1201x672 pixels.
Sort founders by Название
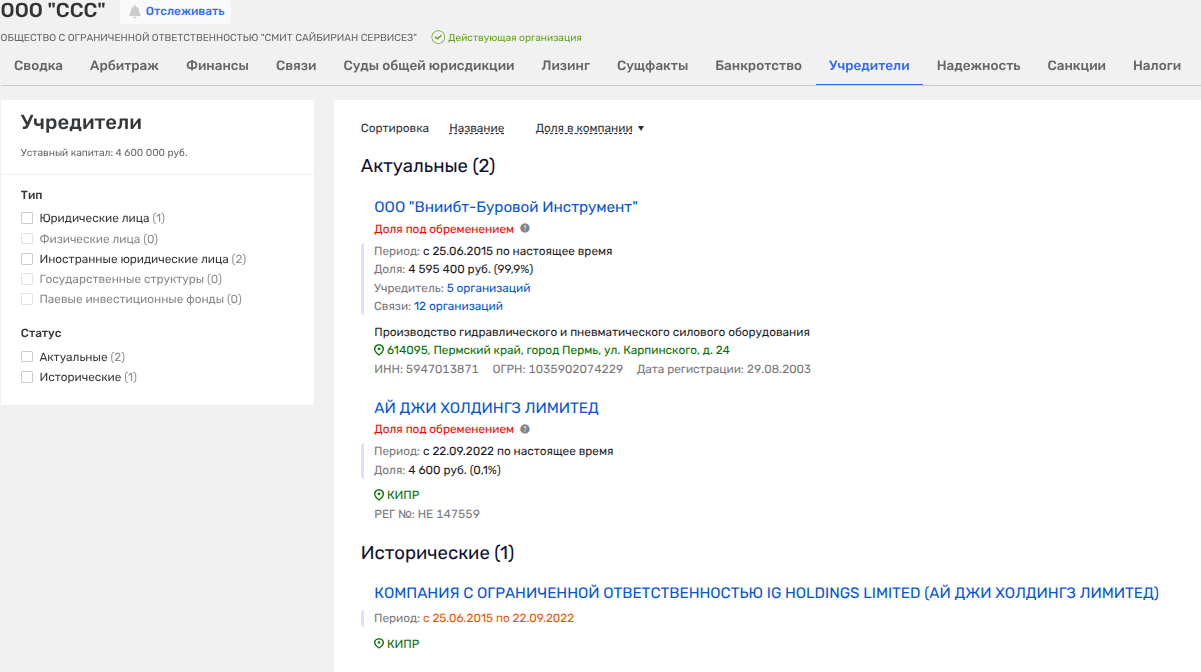click(x=476, y=128)
